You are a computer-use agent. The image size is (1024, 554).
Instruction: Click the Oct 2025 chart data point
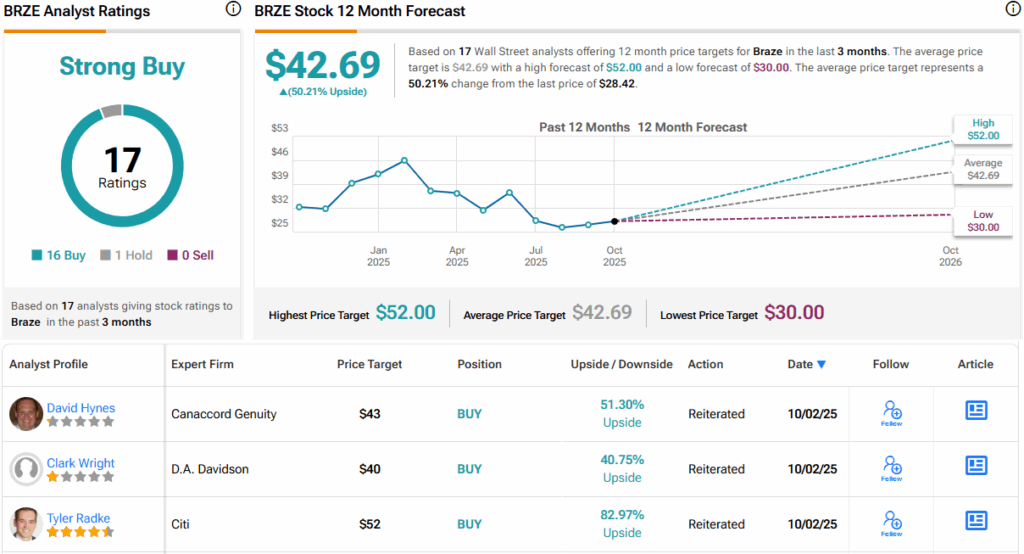tap(614, 220)
